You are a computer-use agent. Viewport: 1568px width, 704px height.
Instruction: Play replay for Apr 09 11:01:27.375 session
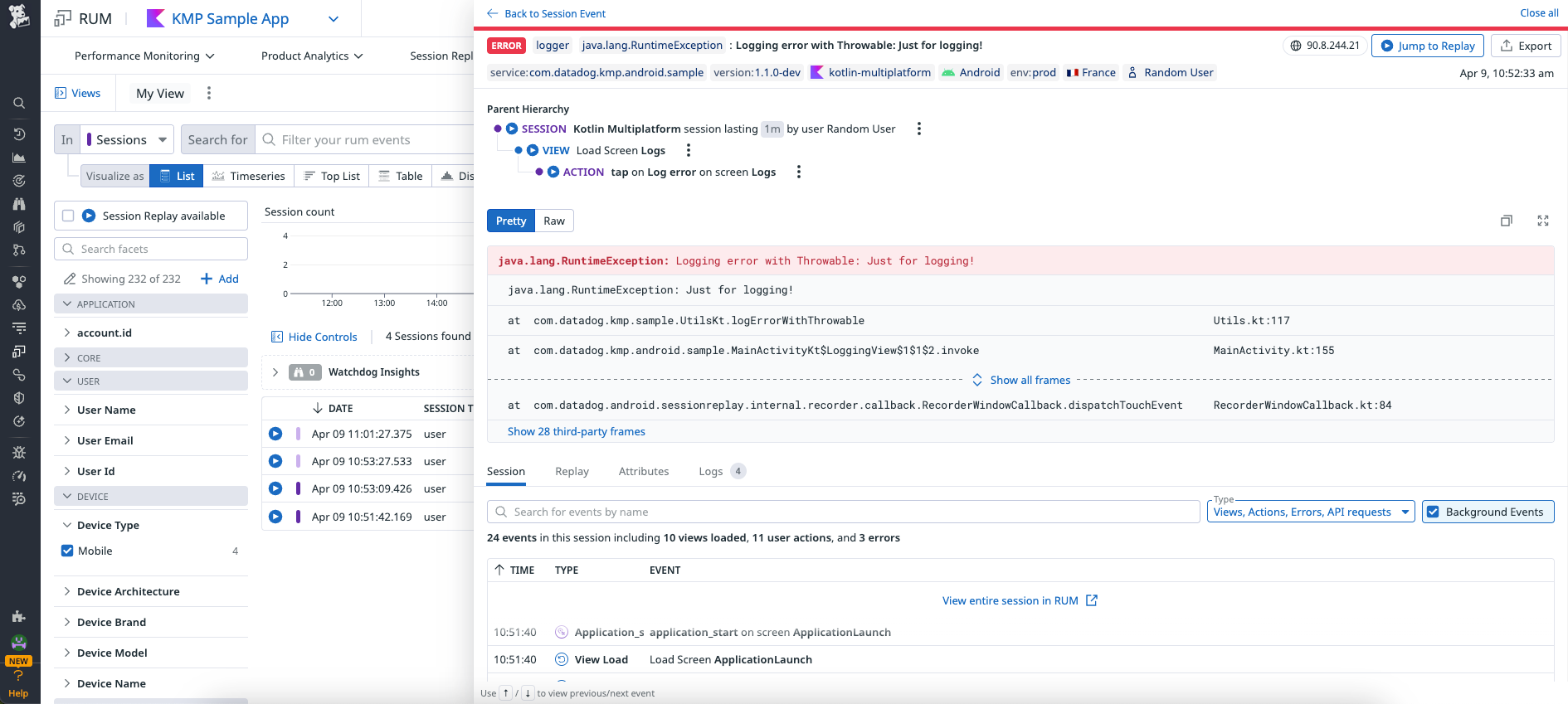tap(275, 434)
